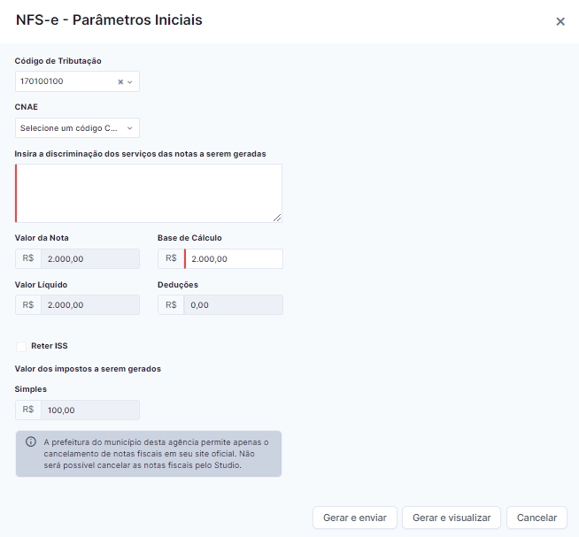Screen dimensions: 579x537
Task: Click the R$ prefix of Base de Cálculo
Action: pyautogui.click(x=171, y=259)
